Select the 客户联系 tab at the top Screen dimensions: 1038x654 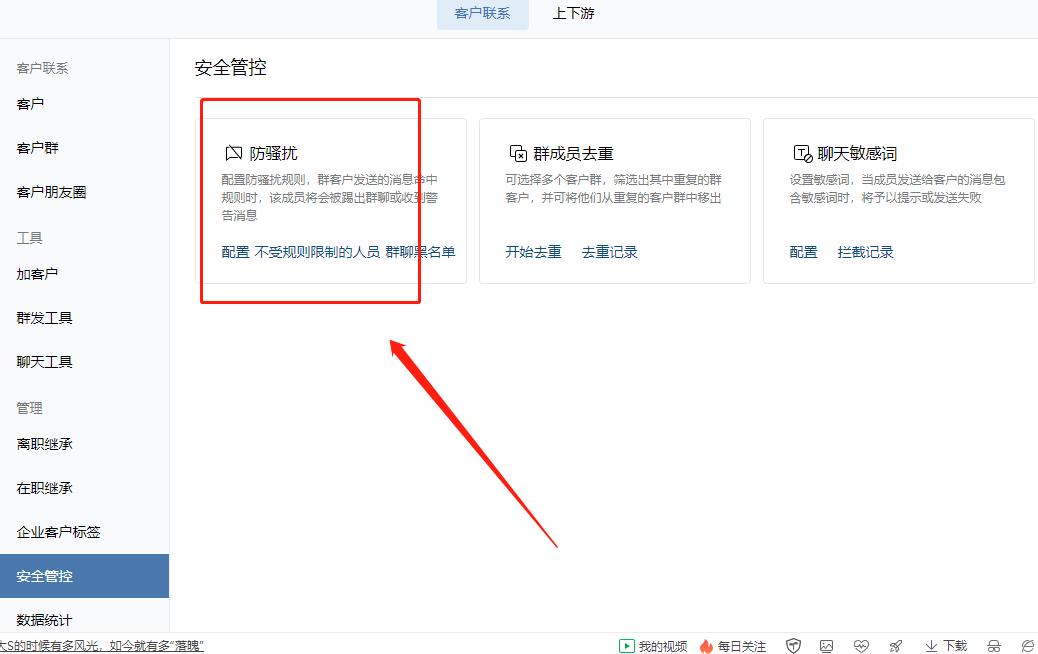482,14
